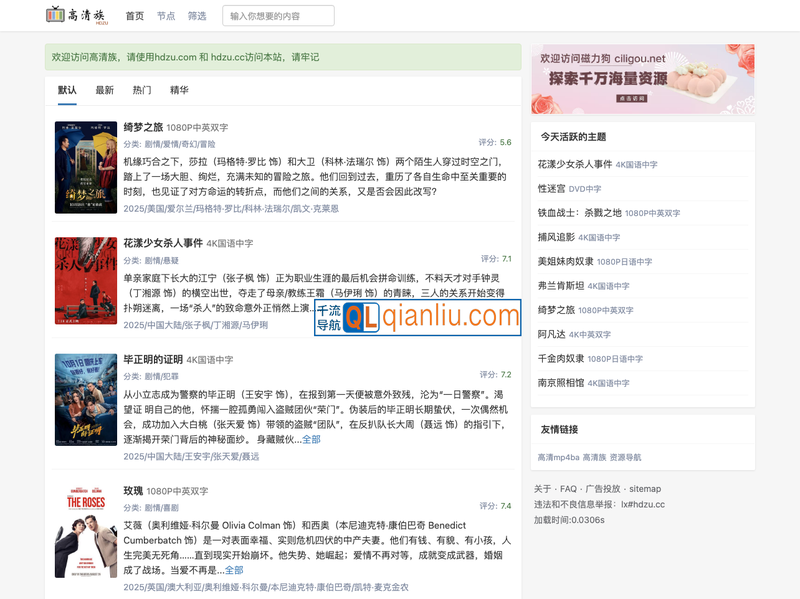Click the ciligou.net banner advertisement
Viewport: 800px width, 599px height.
pyautogui.click(x=643, y=79)
